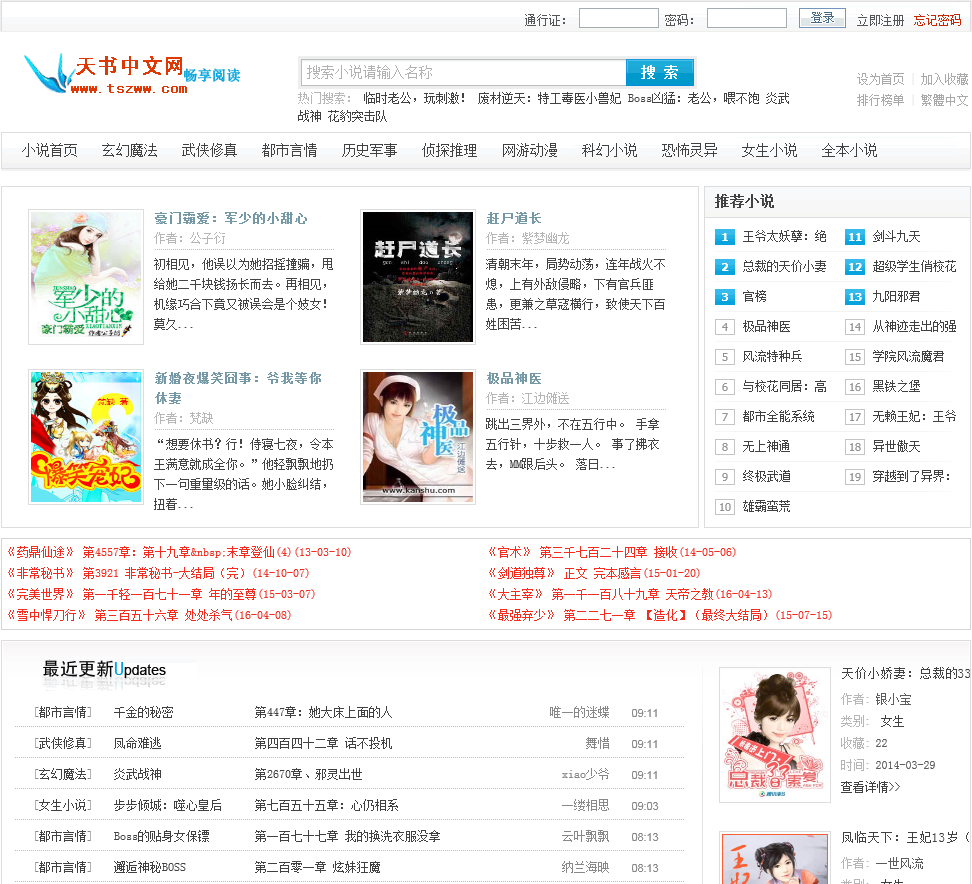Open rank 2 novel 总裁的天价小妻
972x884 pixels.
point(784,267)
